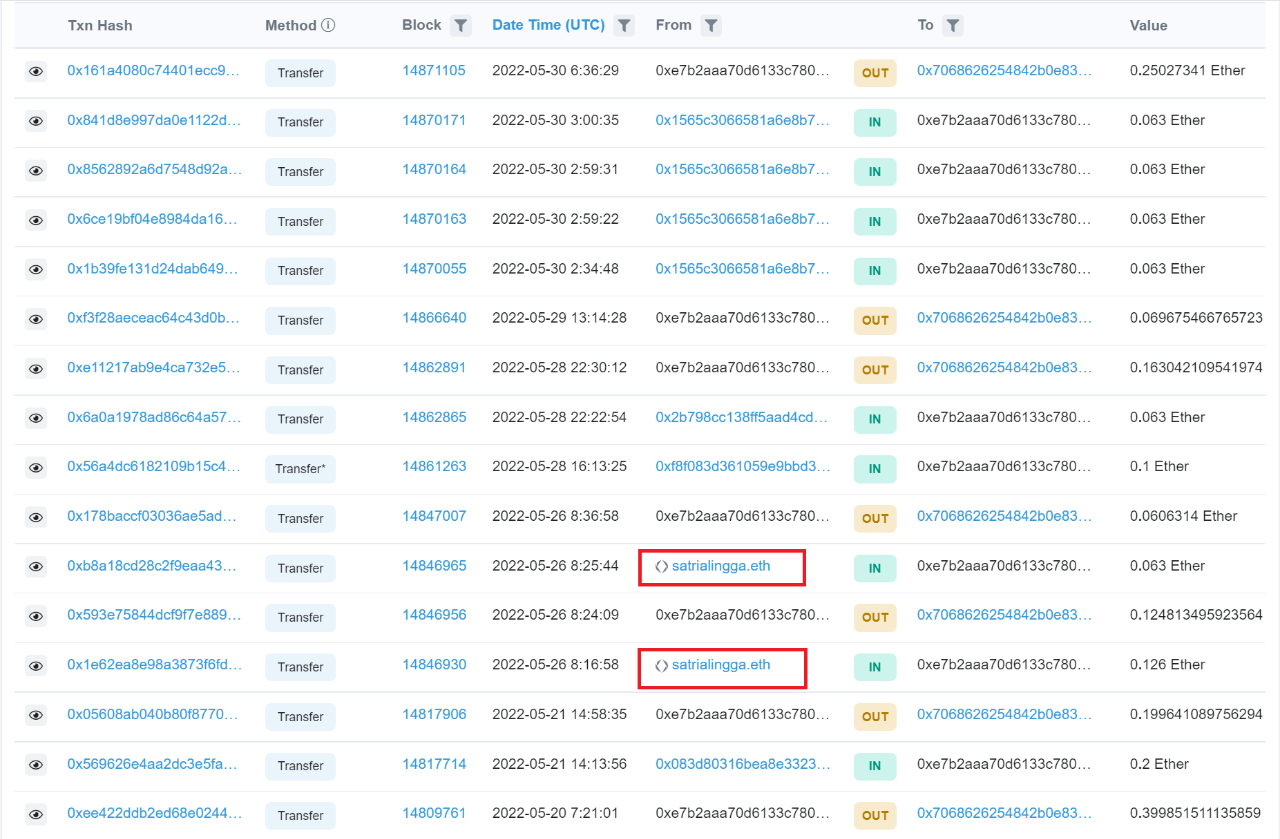Image resolution: width=1280 pixels, height=839 pixels.
Task: Click Transfer method badge for block 14871105
Action: point(300,73)
